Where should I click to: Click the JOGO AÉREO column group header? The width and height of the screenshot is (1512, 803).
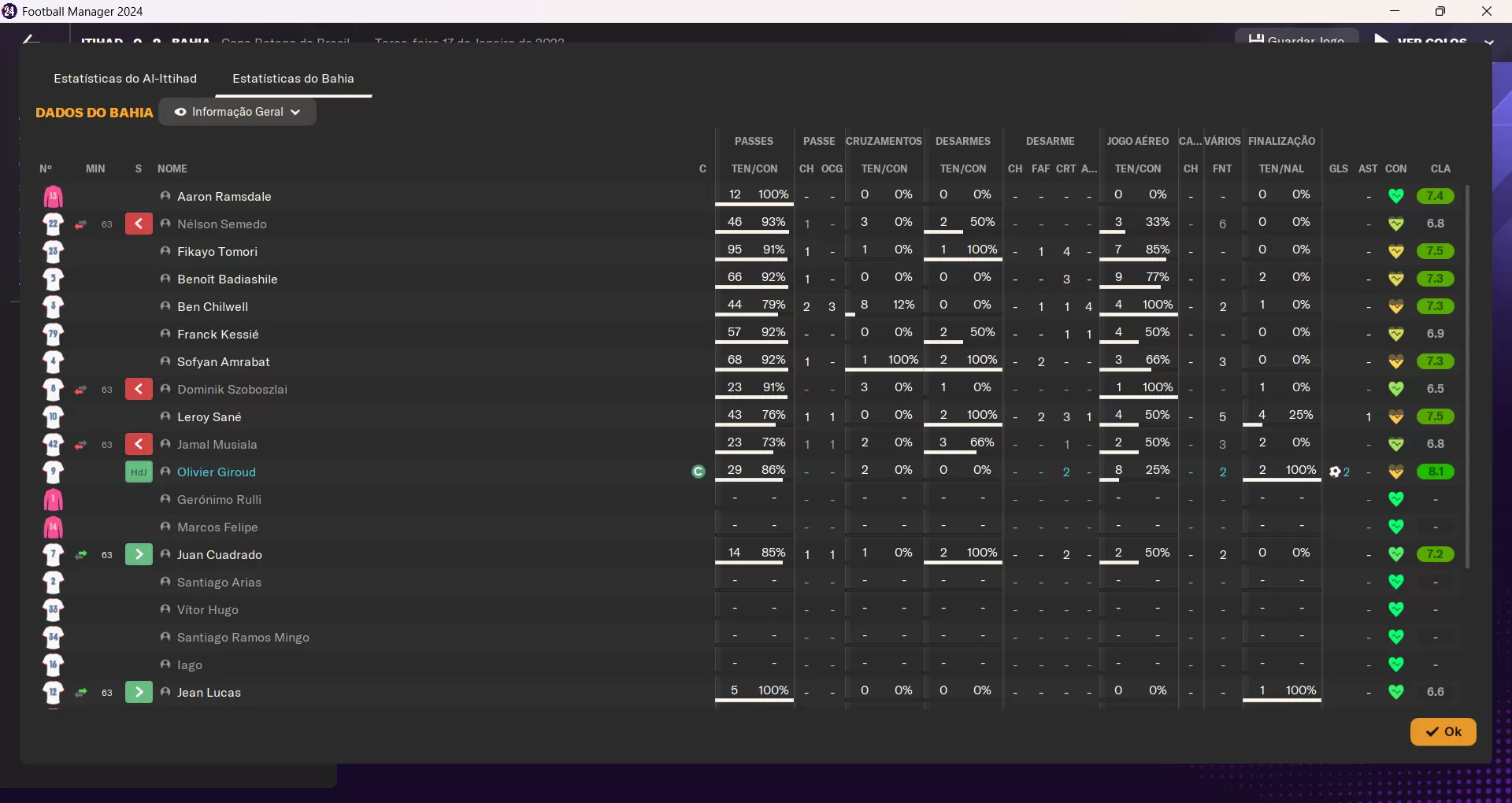click(x=1138, y=141)
